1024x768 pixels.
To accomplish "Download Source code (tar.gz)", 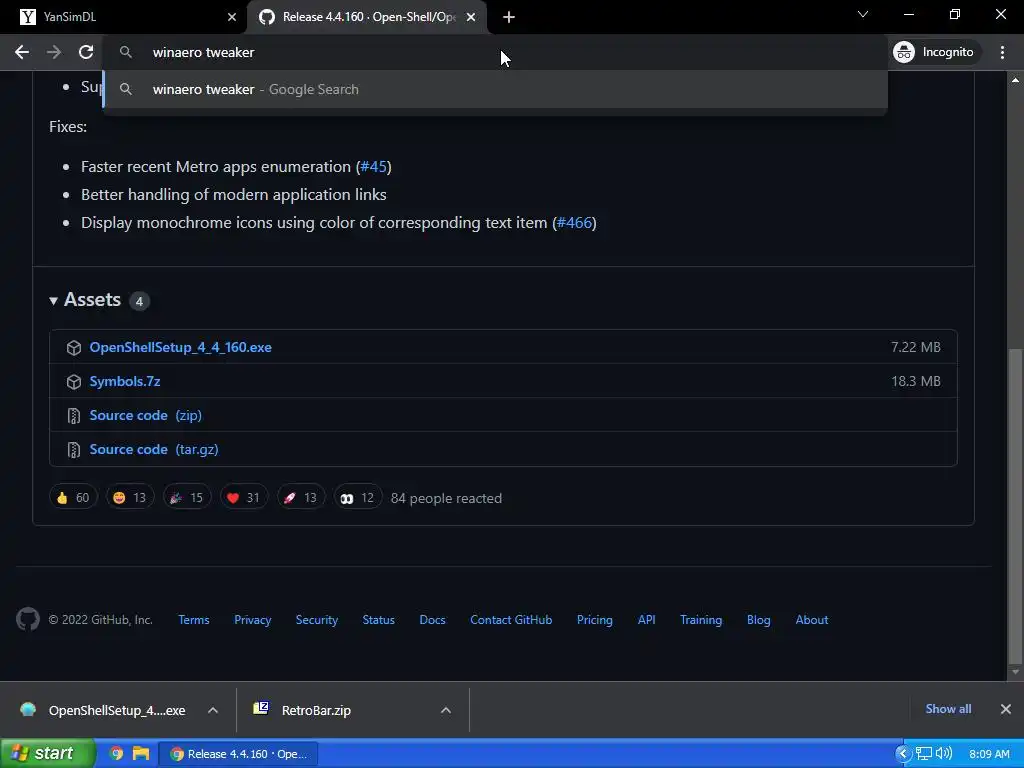I will click(x=153, y=449).
